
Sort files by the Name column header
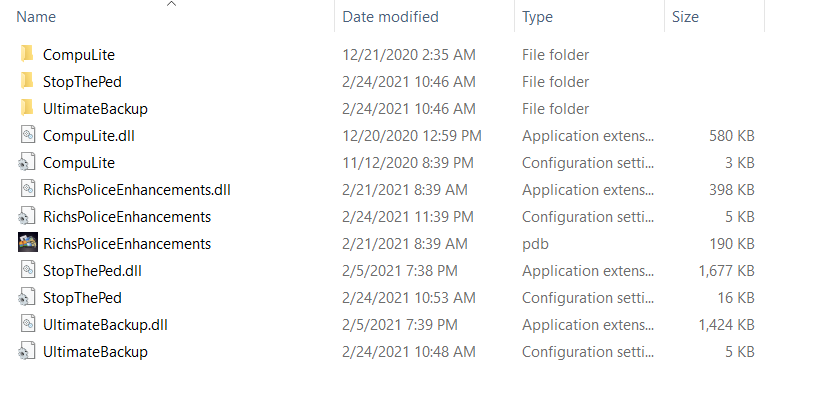click(37, 17)
